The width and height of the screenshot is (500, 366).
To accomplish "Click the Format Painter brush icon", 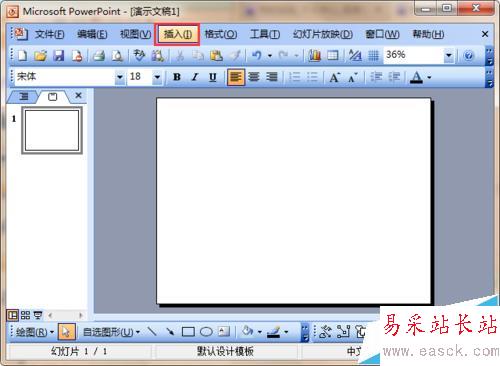I will point(235,56).
